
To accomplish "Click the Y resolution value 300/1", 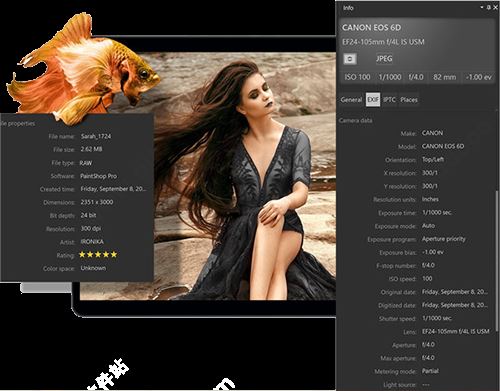I will coord(430,186).
